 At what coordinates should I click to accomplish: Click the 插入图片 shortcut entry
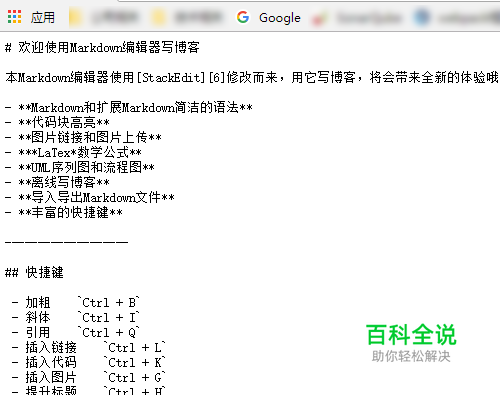pos(51,378)
